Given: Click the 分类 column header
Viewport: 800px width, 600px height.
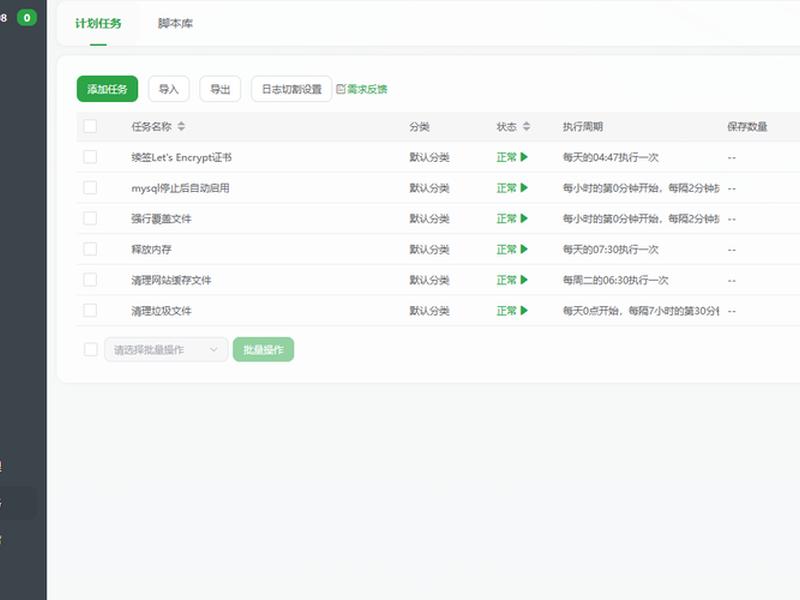Looking at the screenshot, I should coord(419,127).
